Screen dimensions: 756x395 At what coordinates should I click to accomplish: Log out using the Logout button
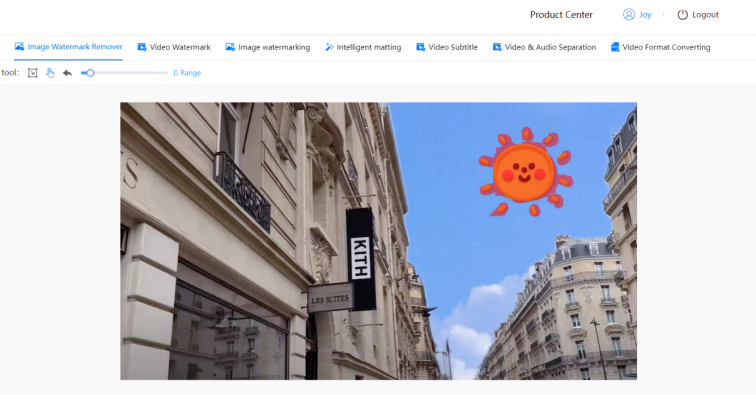pos(698,14)
